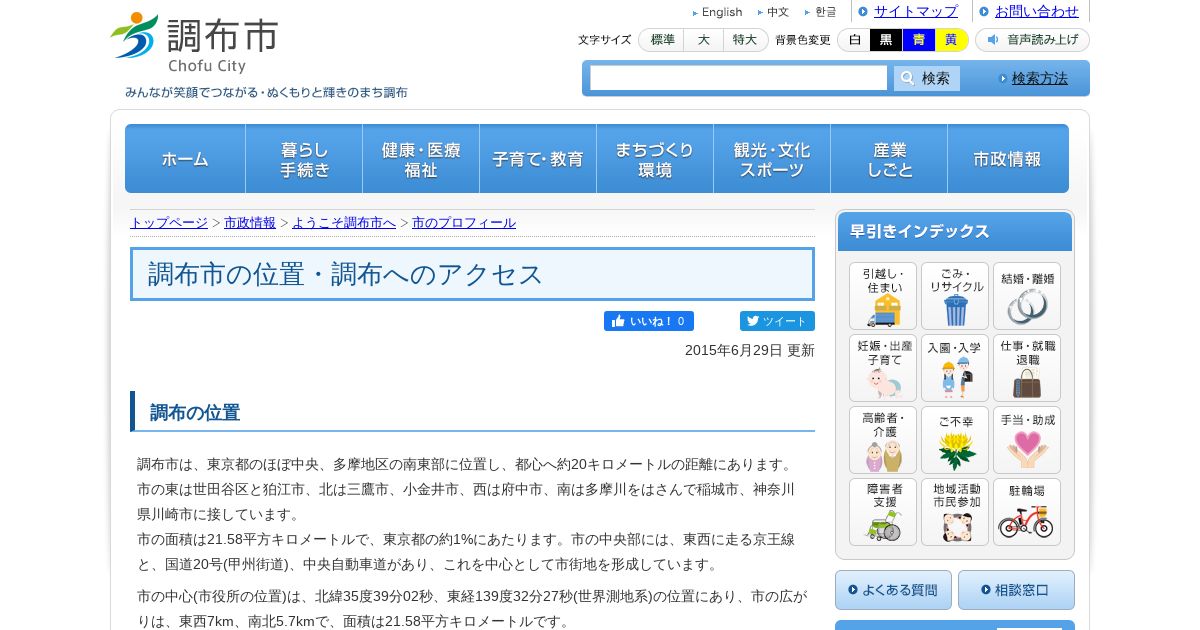Open the 障害者支援 index icon
Screen dimensions: 1200x630
(x=883, y=512)
